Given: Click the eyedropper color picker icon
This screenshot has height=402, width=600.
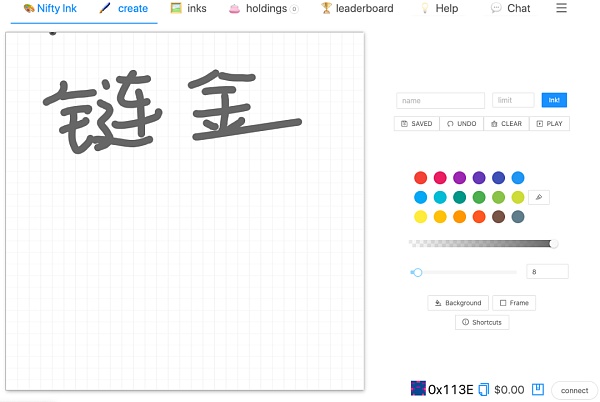Looking at the screenshot, I should click(x=539, y=197).
